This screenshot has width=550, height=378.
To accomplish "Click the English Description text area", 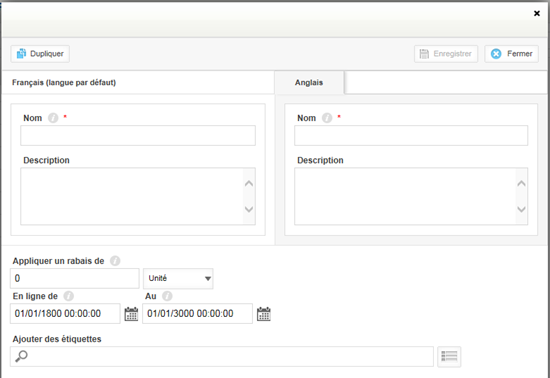I will [x=405, y=196].
